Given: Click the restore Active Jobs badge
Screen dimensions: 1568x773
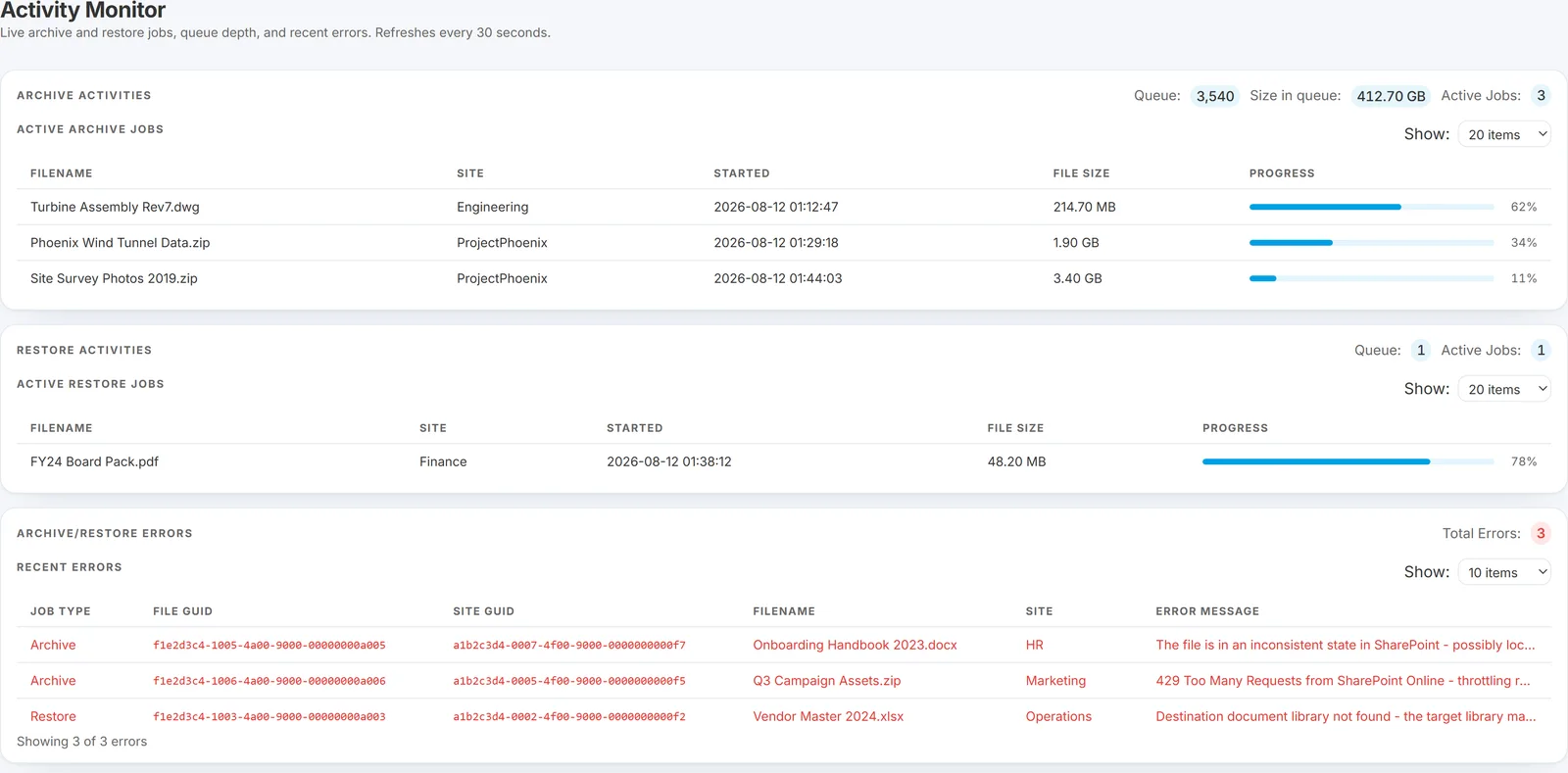Looking at the screenshot, I should (1541, 350).
